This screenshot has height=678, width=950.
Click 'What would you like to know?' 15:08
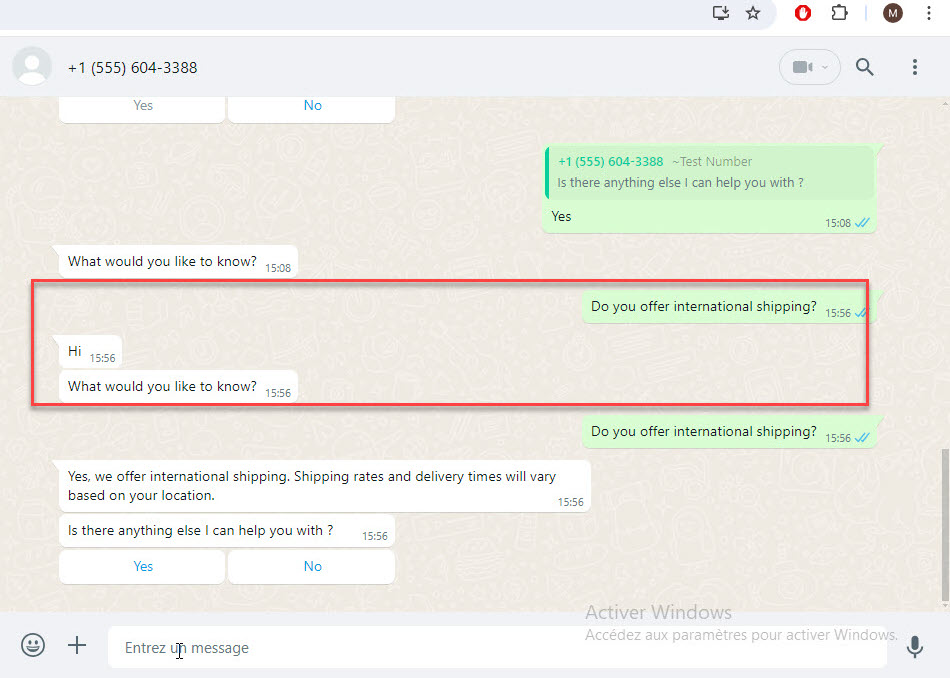coord(178,262)
